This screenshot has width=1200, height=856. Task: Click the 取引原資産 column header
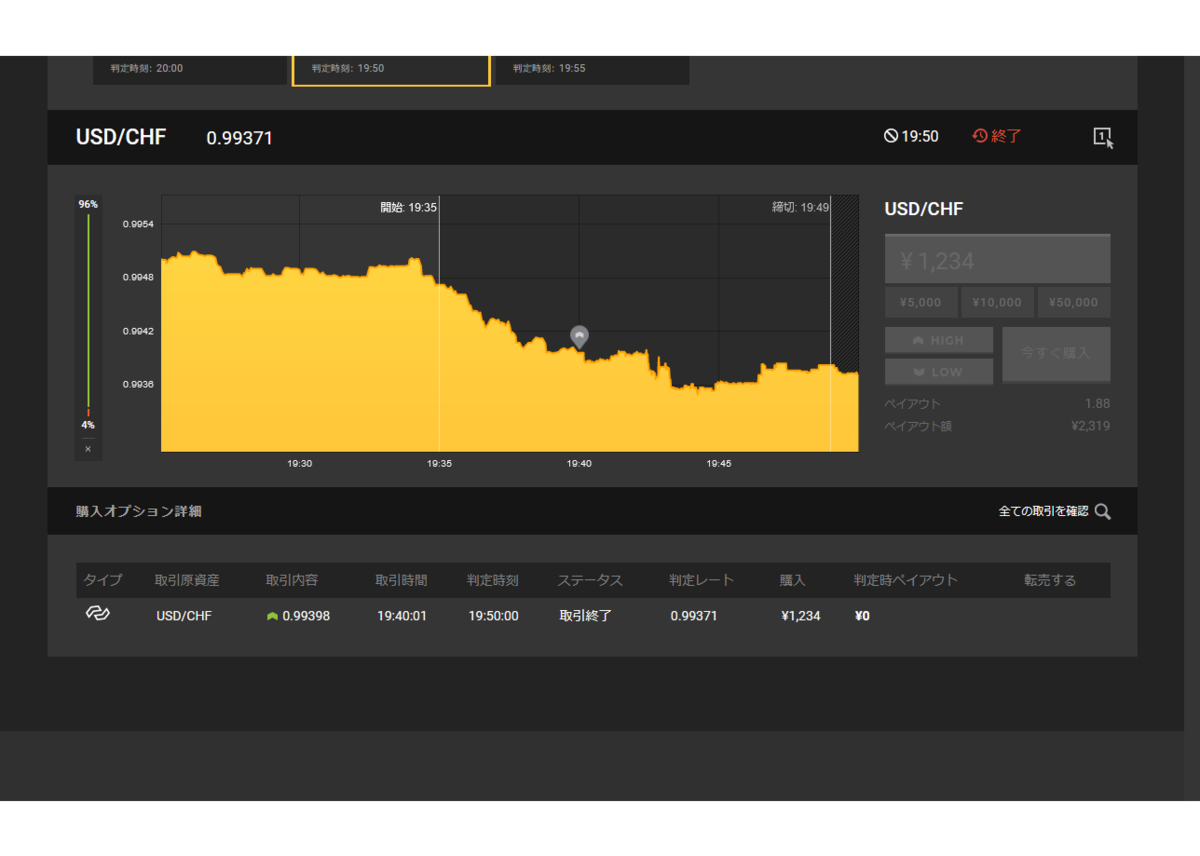coord(186,580)
